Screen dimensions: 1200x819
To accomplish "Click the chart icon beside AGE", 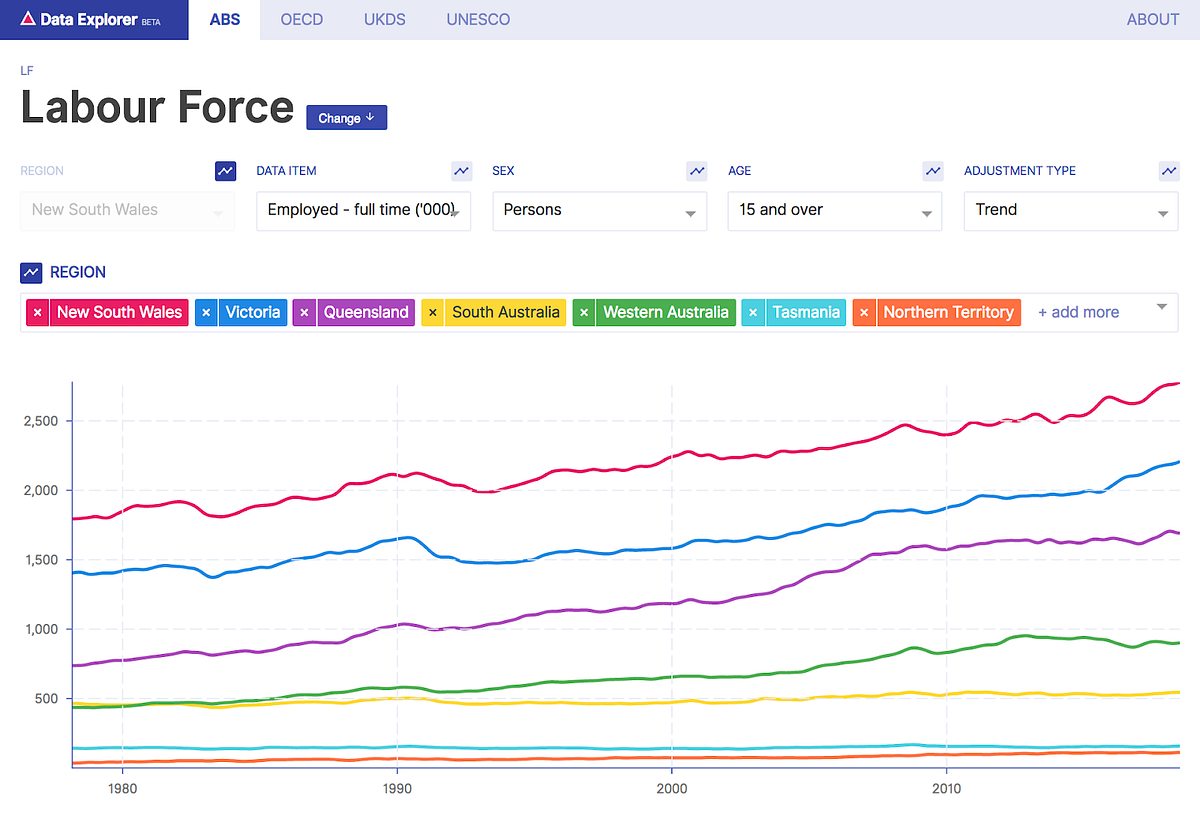I will click(933, 170).
